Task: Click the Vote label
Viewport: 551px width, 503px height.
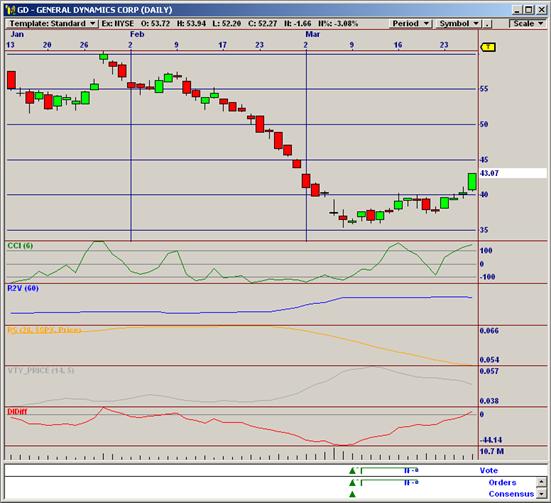Action: click(x=488, y=471)
